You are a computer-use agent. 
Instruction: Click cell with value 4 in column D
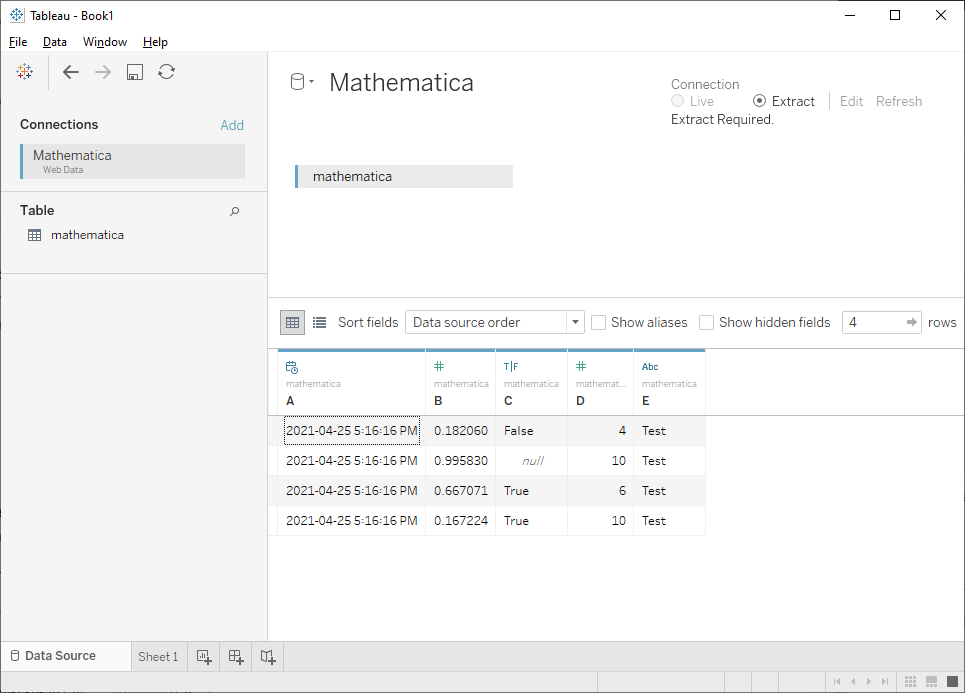click(x=601, y=431)
